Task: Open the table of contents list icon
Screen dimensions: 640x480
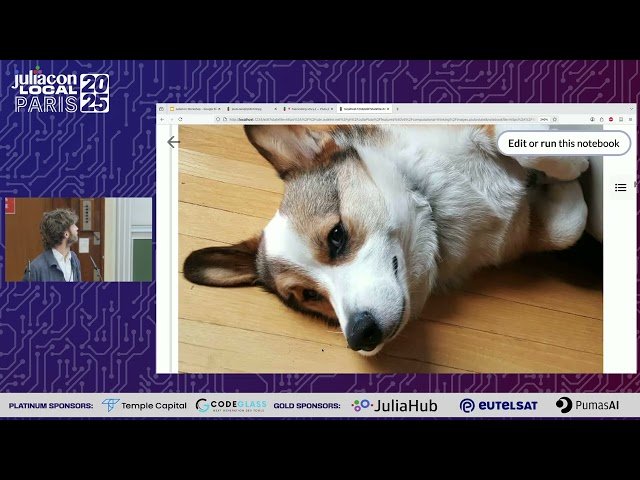Action: tap(620, 187)
